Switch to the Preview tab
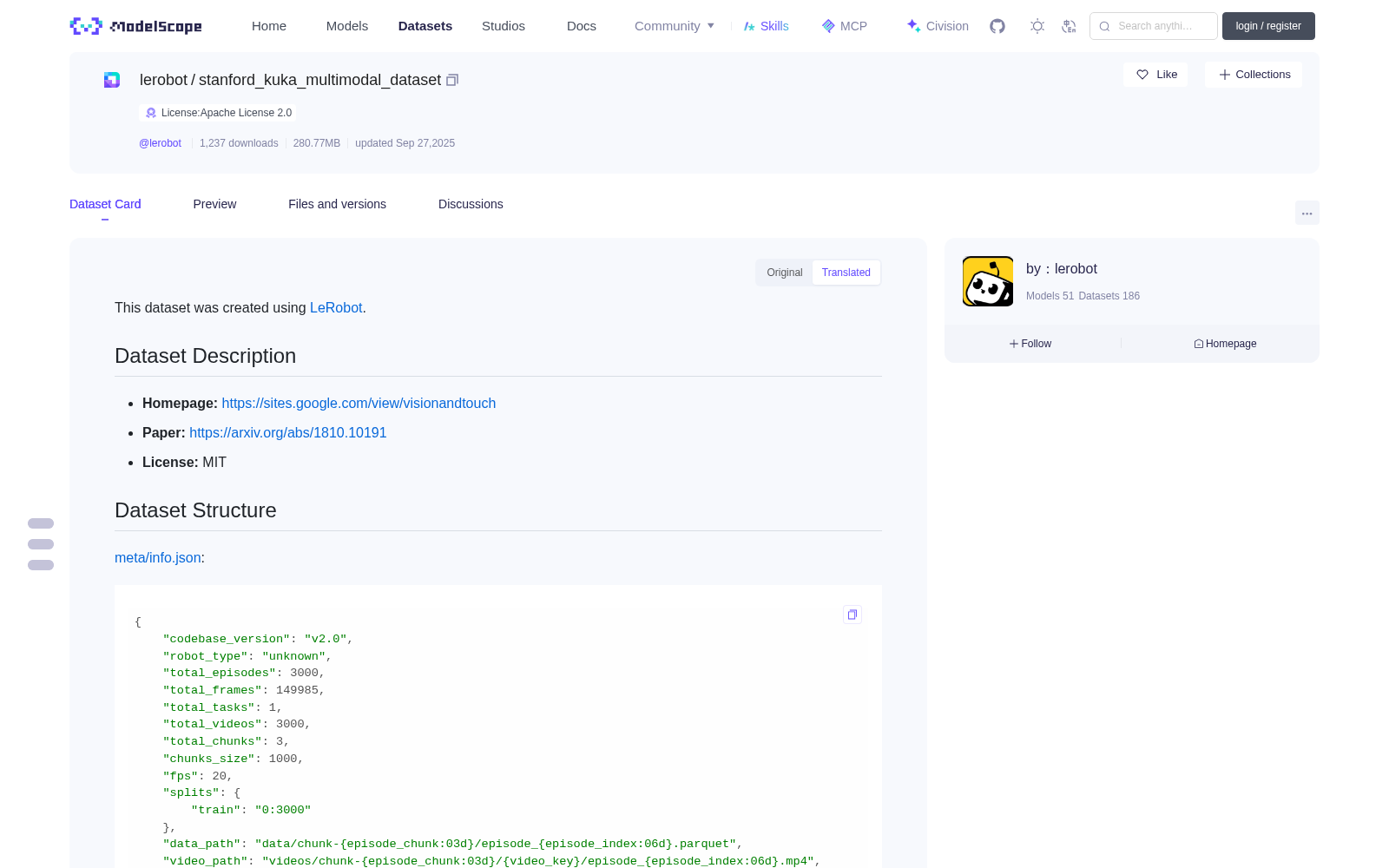This screenshot has width=1389, height=868. [x=214, y=204]
